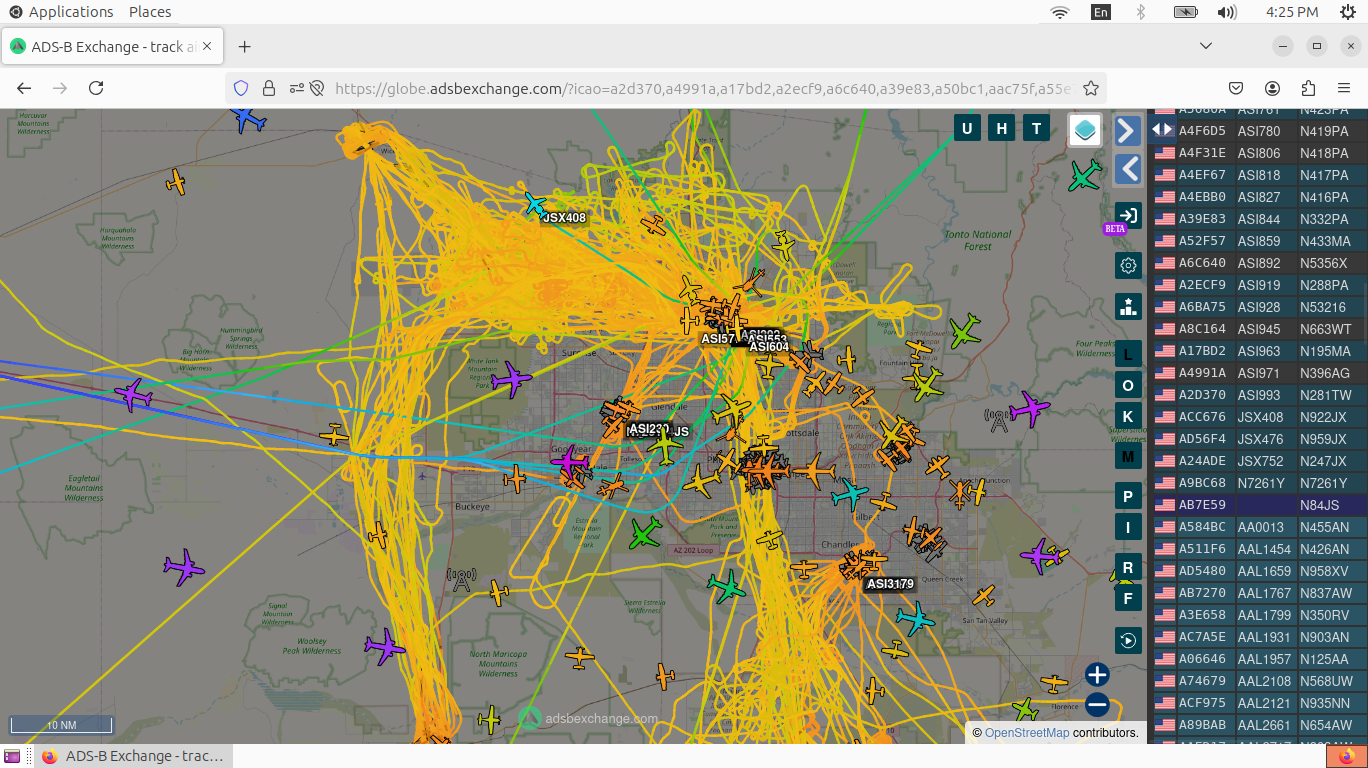The width and height of the screenshot is (1368, 768).
Task: Open the Applications menu
Action: (x=61, y=12)
